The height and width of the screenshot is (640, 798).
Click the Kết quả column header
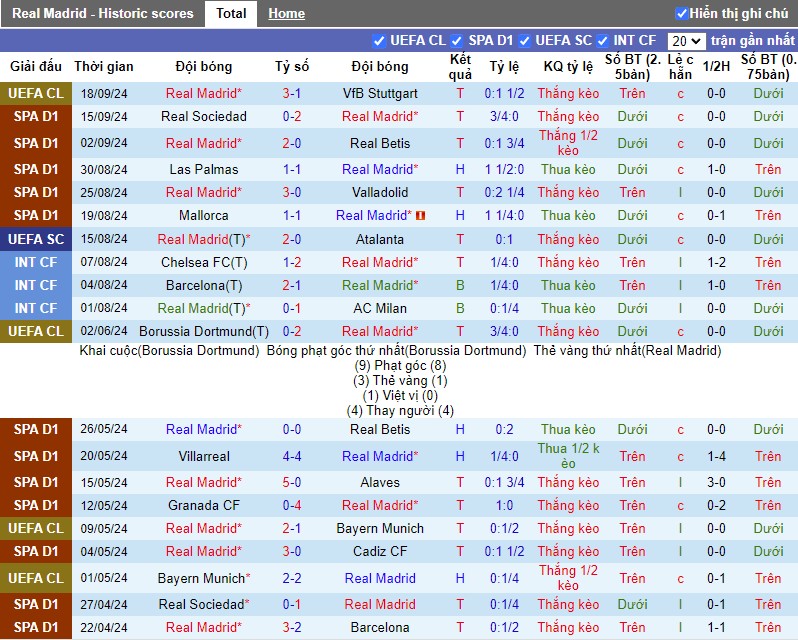tap(460, 67)
